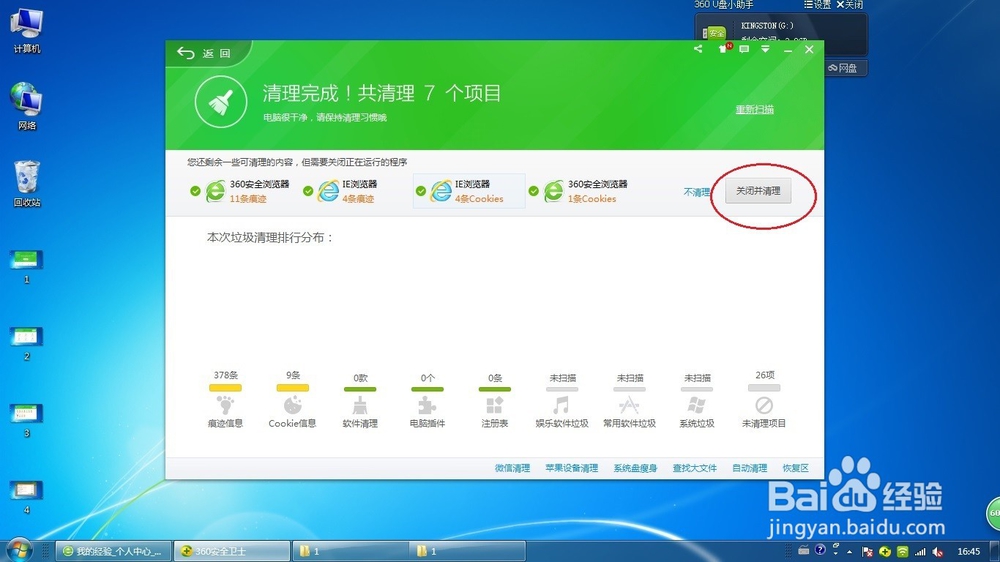Switch to 我的经验_个人中心 taskbar item
This screenshot has height=562, width=1000.
coord(114,551)
